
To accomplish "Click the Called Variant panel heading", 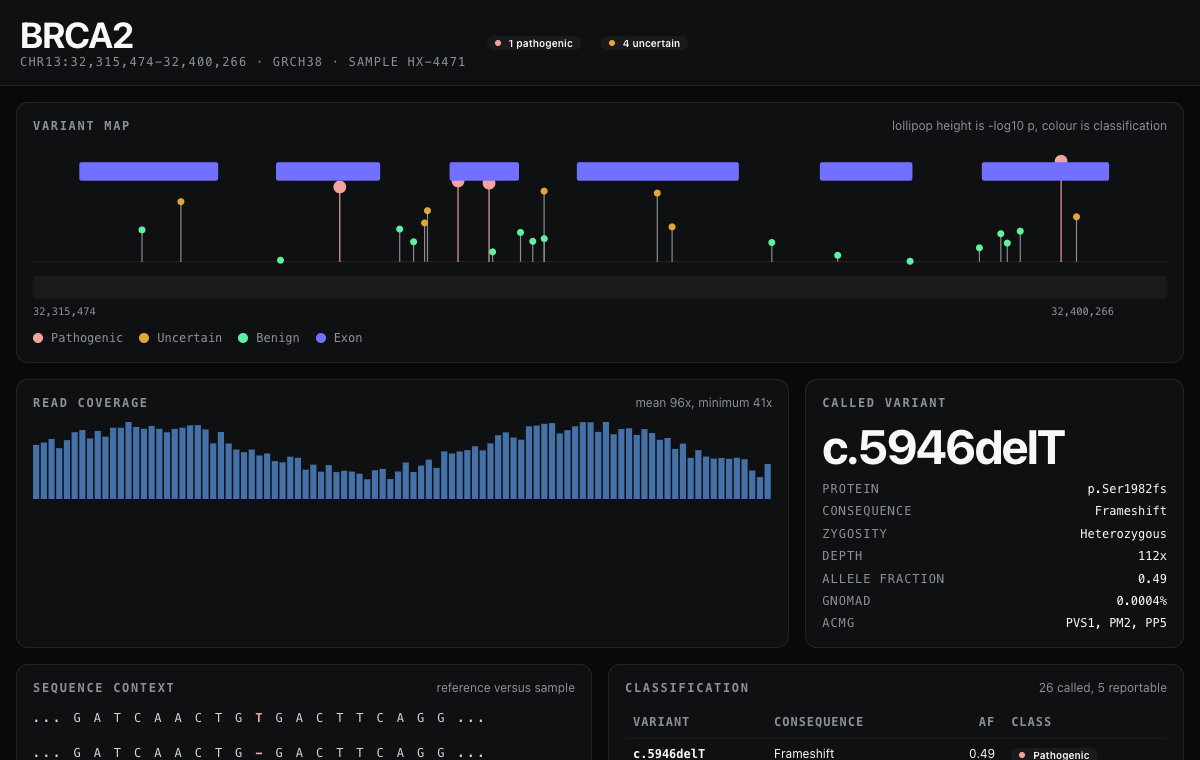I will (883, 403).
